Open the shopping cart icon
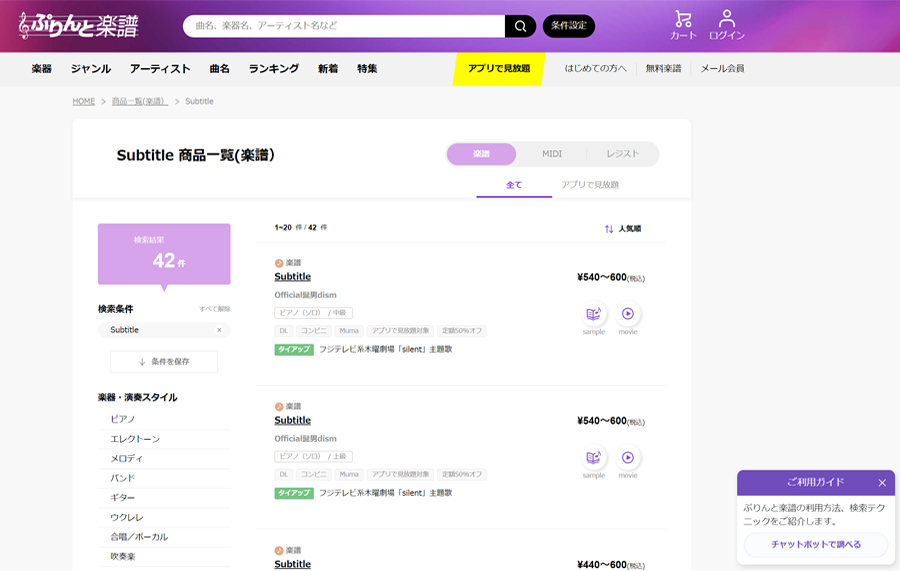 pos(683,24)
